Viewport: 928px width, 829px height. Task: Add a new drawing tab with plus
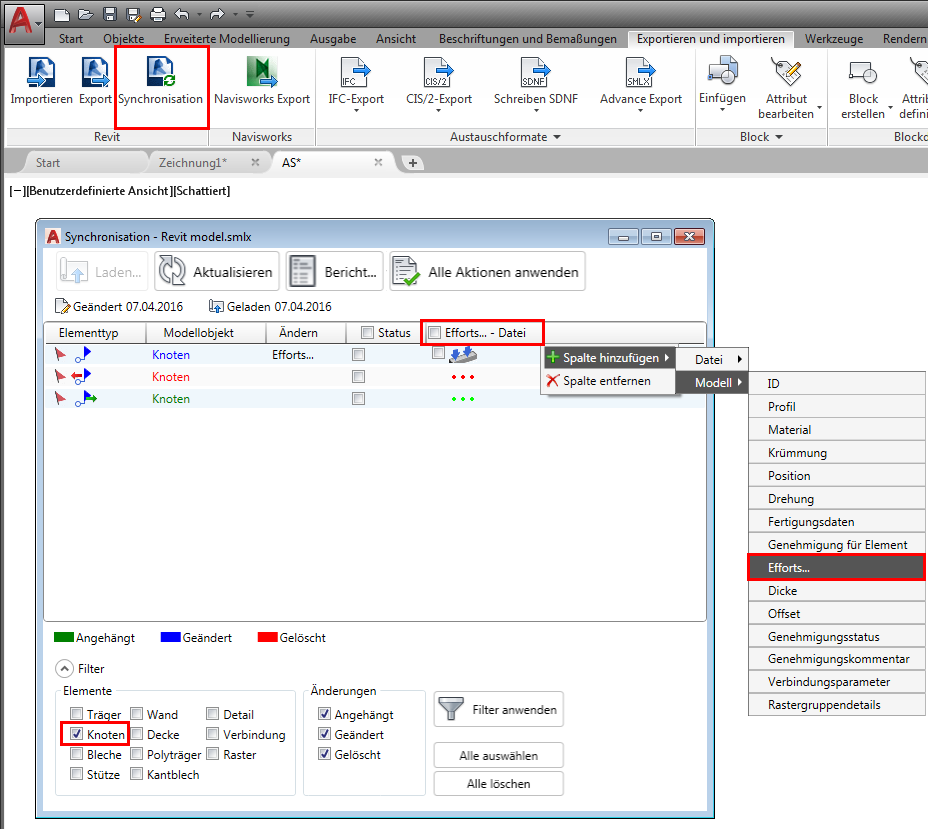pos(413,163)
